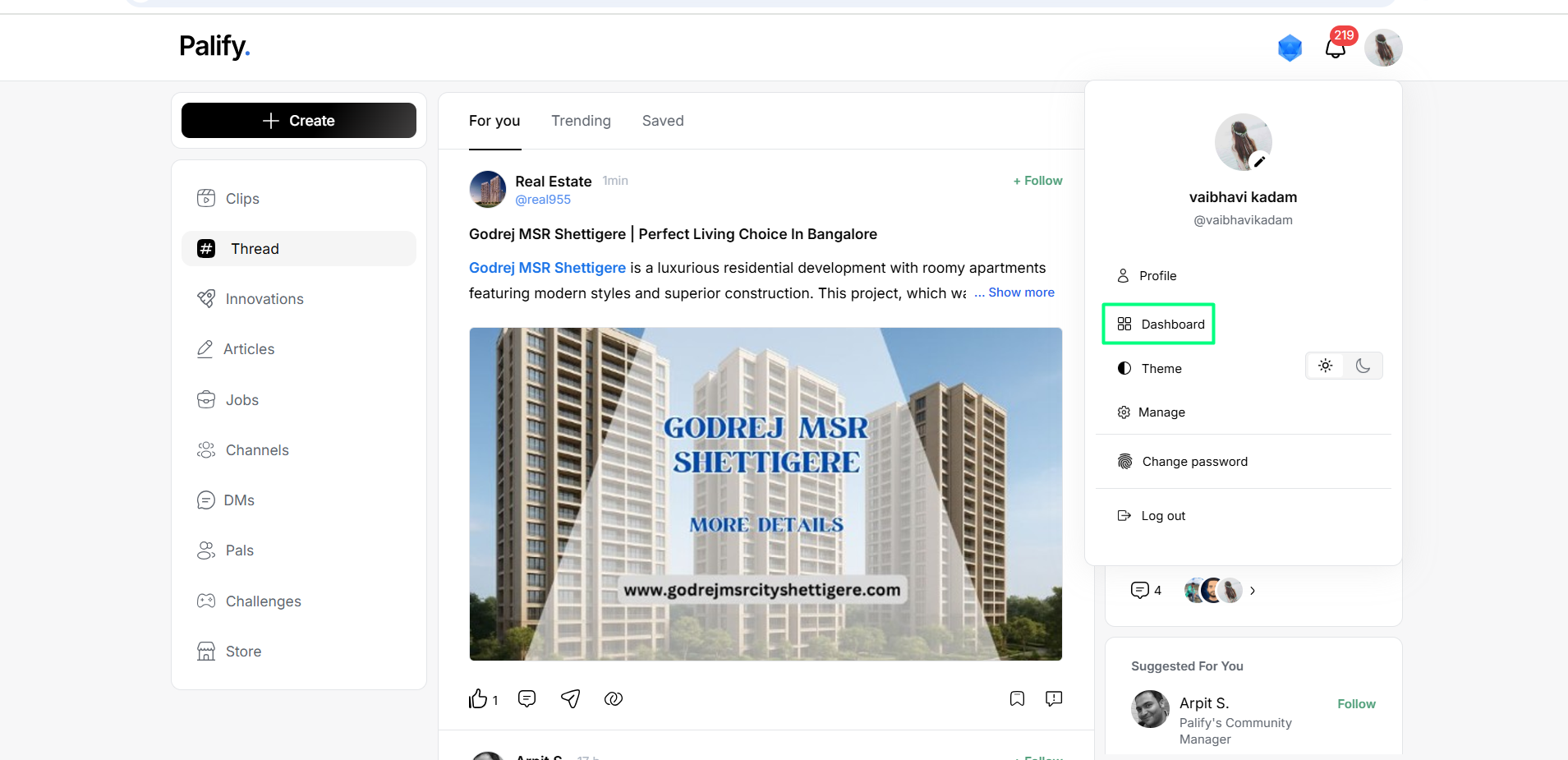The width and height of the screenshot is (1568, 760).
Task: Switch to the Trending tab
Action: (581, 121)
